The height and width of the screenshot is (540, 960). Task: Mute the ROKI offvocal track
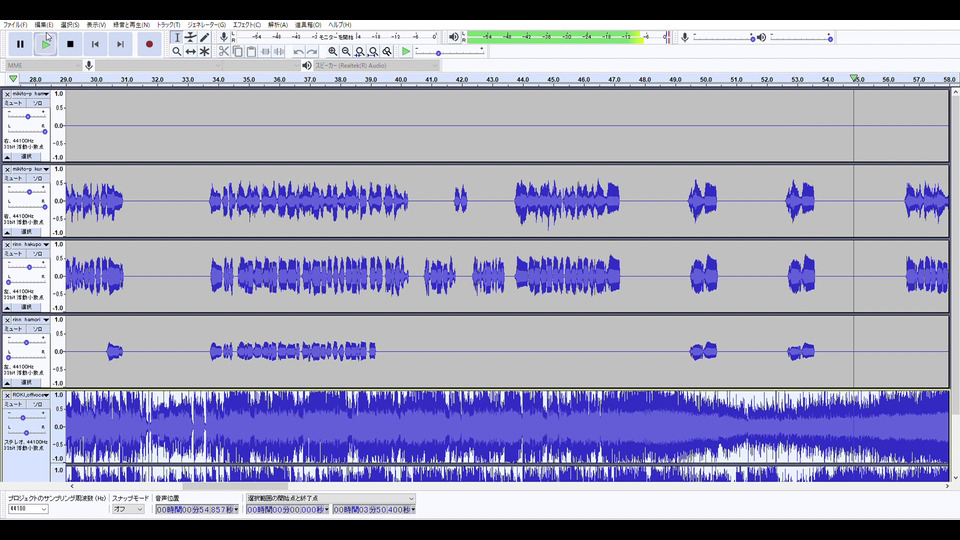coord(13,405)
